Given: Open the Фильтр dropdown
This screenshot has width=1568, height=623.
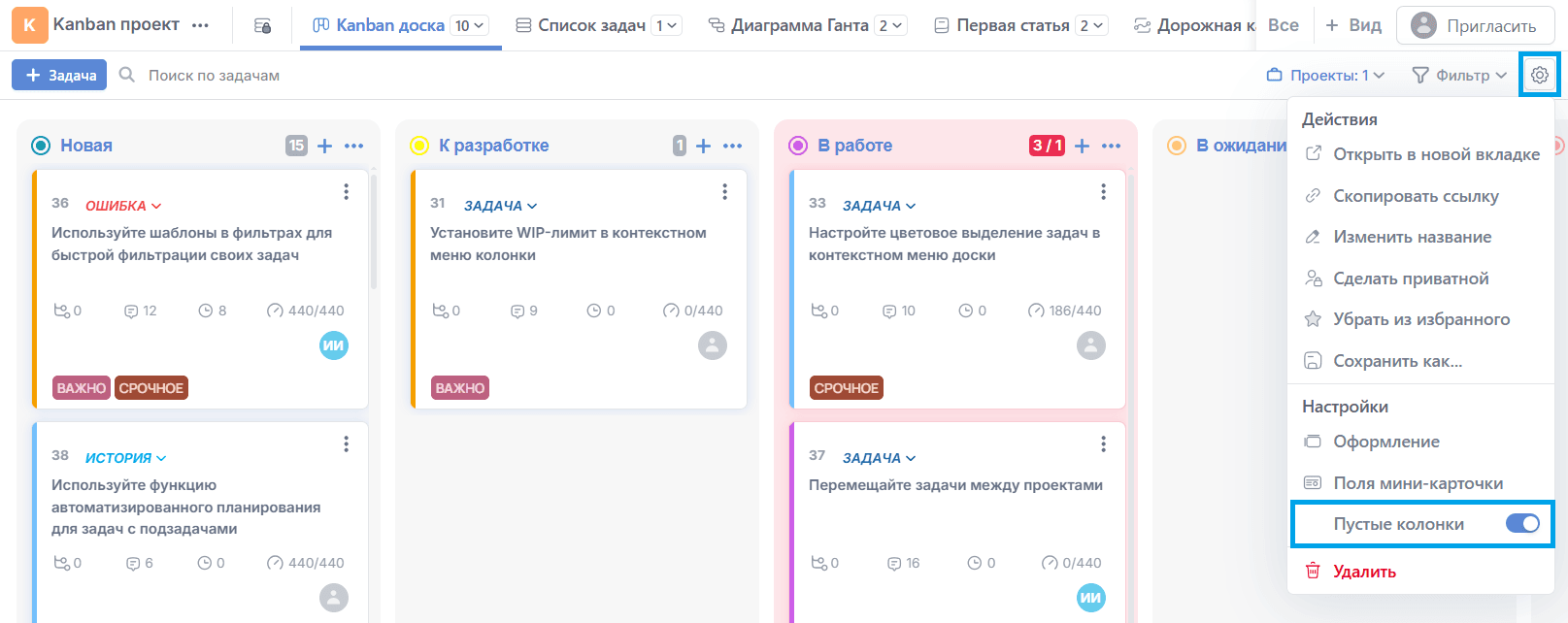Looking at the screenshot, I should (x=1458, y=75).
